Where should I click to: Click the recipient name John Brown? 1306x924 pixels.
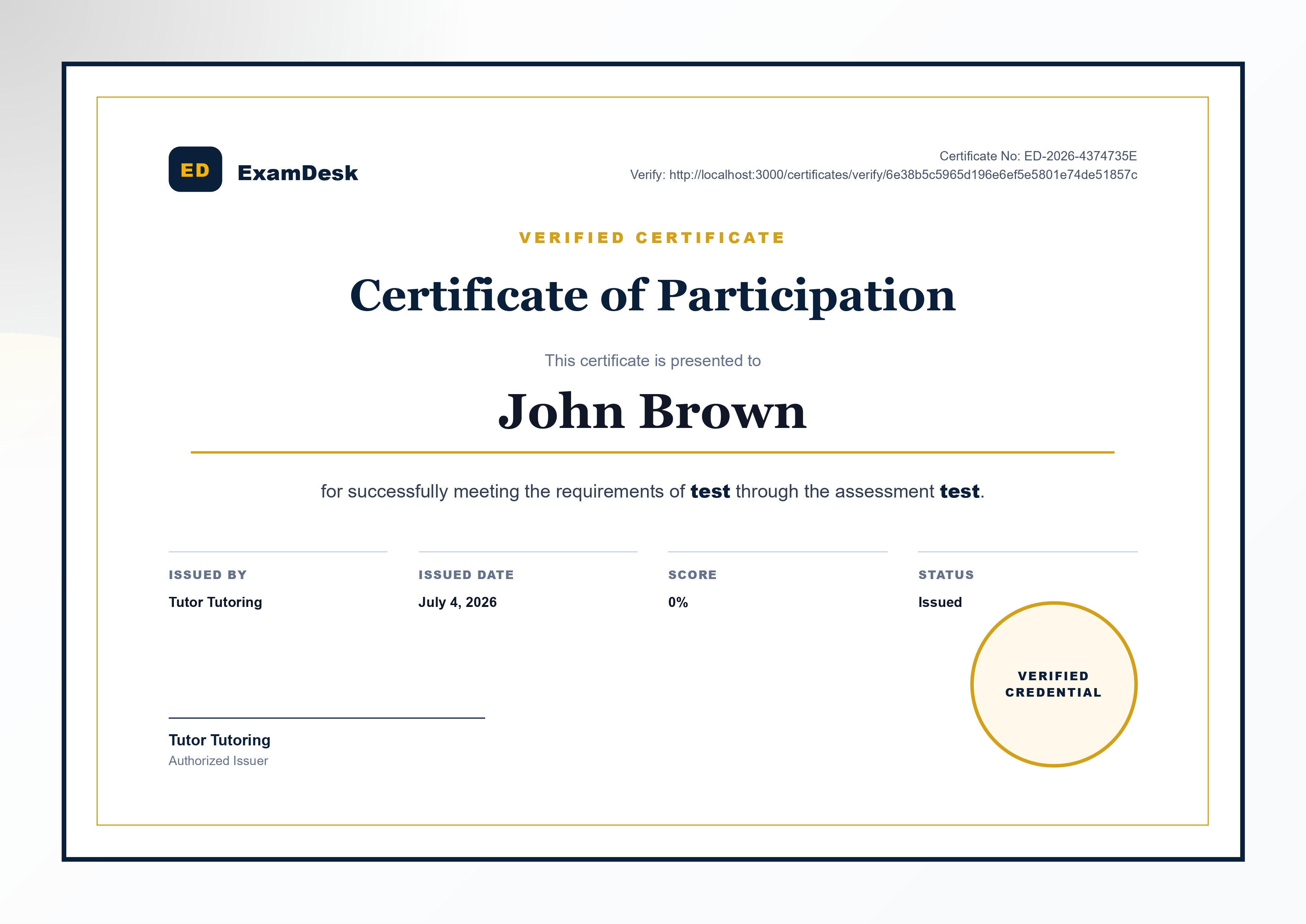point(653,411)
